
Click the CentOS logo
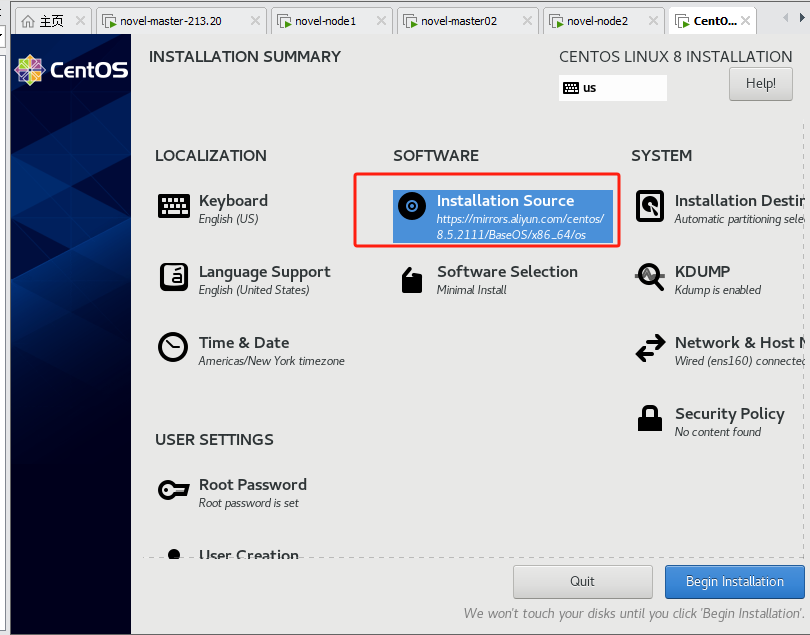click(x=71, y=69)
